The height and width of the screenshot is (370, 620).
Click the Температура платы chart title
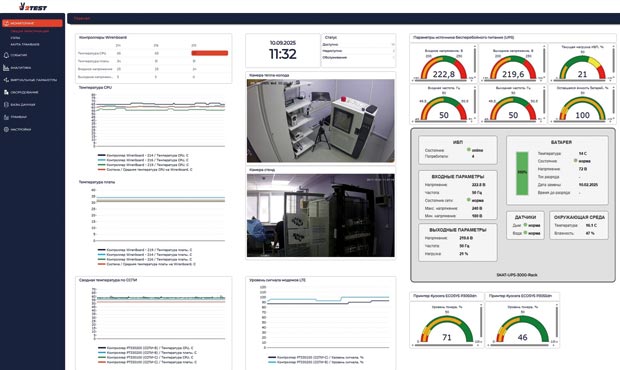tap(97, 182)
